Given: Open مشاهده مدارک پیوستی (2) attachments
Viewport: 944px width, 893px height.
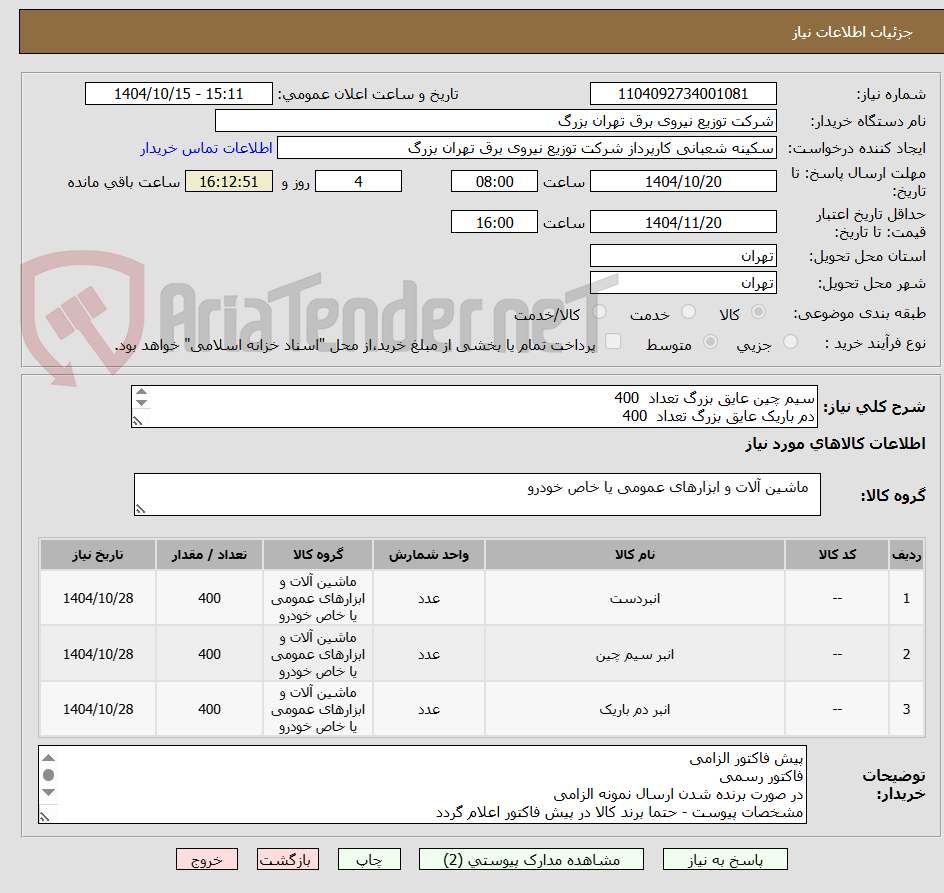Looking at the screenshot, I should coord(531,859).
